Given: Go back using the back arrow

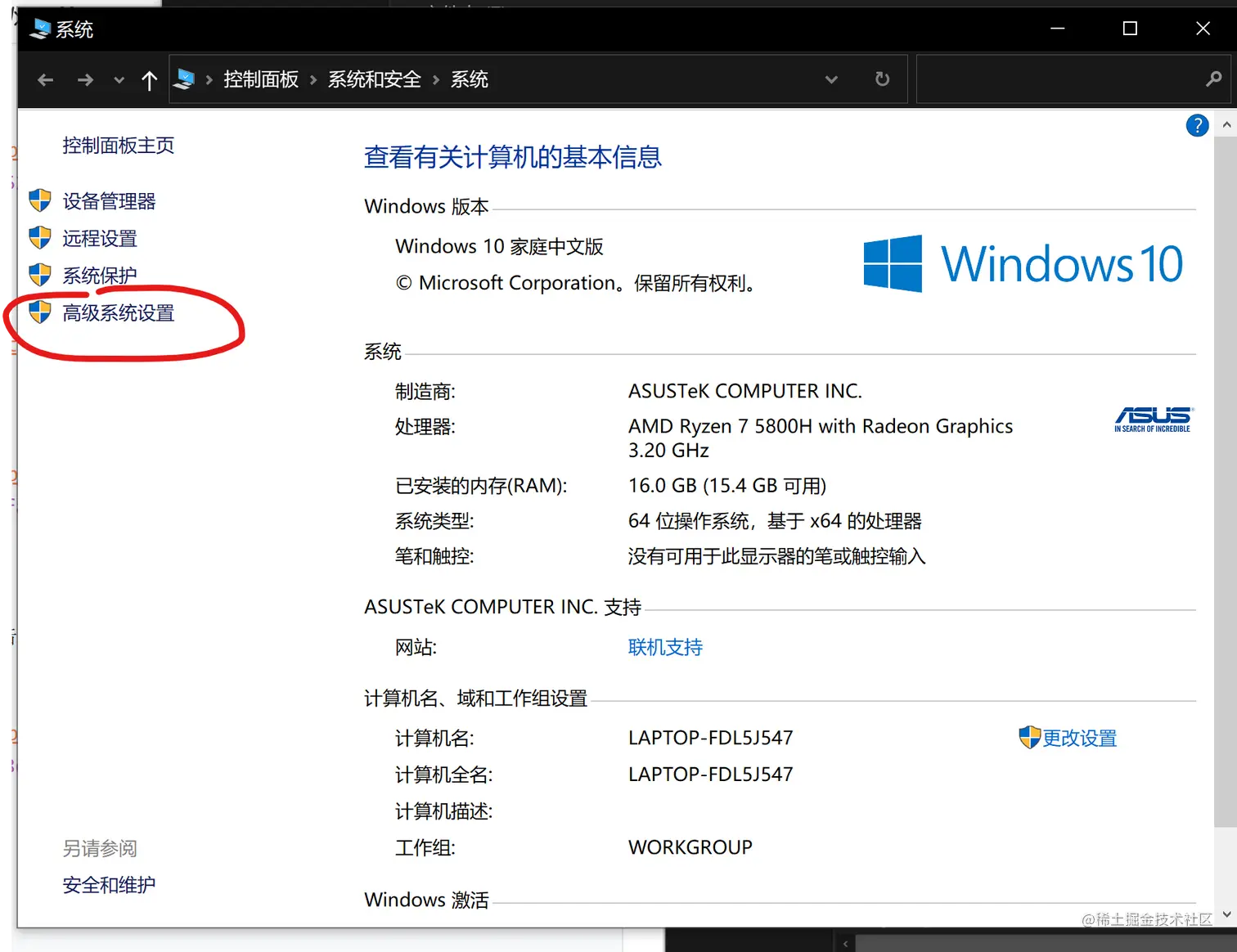Looking at the screenshot, I should 46,80.
